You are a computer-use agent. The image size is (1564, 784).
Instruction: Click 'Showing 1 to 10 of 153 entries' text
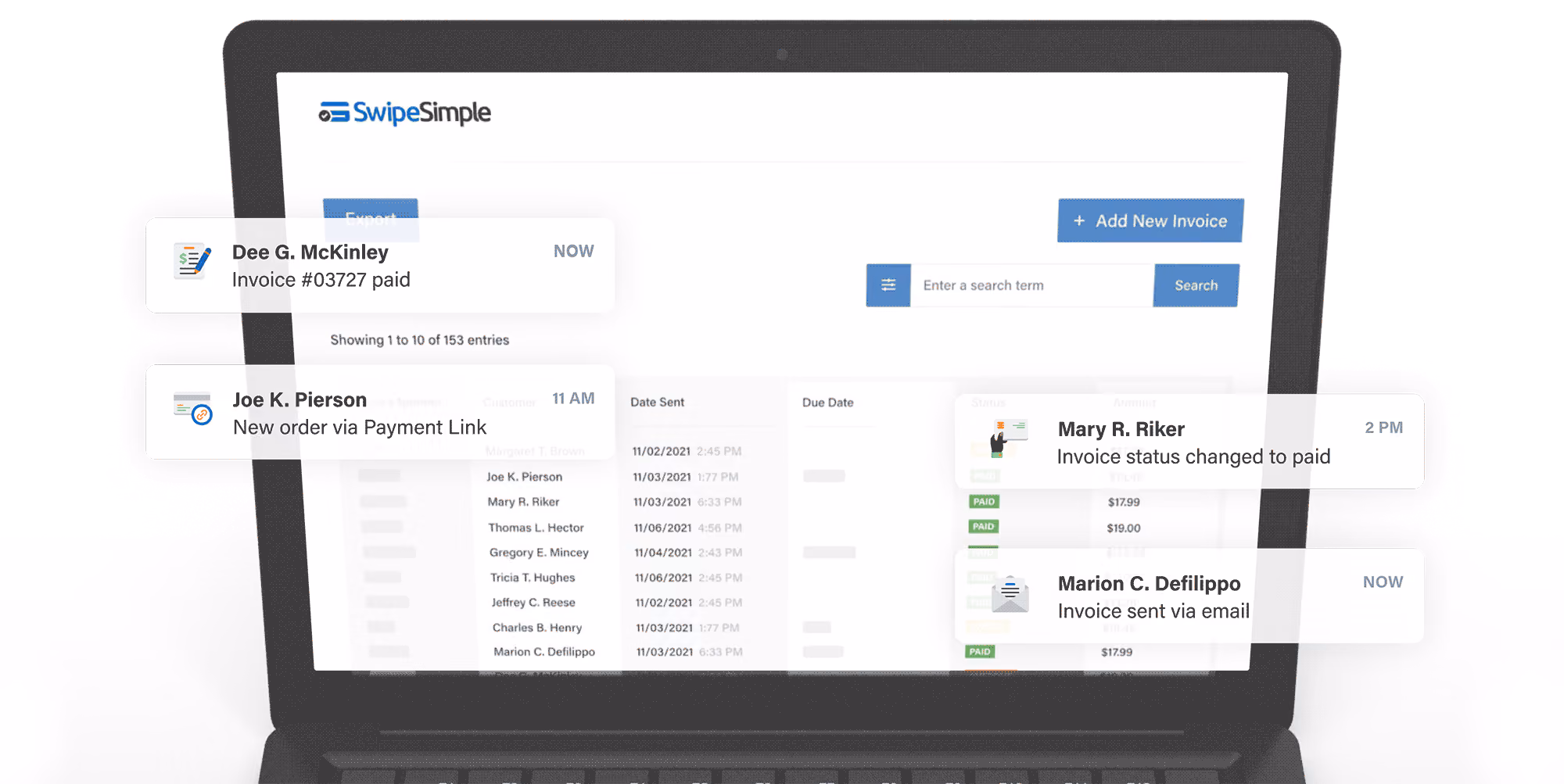click(419, 340)
